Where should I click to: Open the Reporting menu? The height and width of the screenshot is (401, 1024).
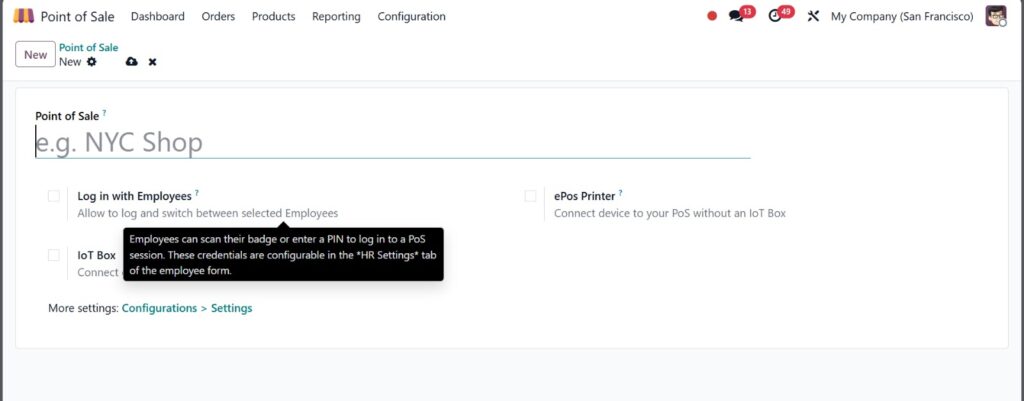336,16
